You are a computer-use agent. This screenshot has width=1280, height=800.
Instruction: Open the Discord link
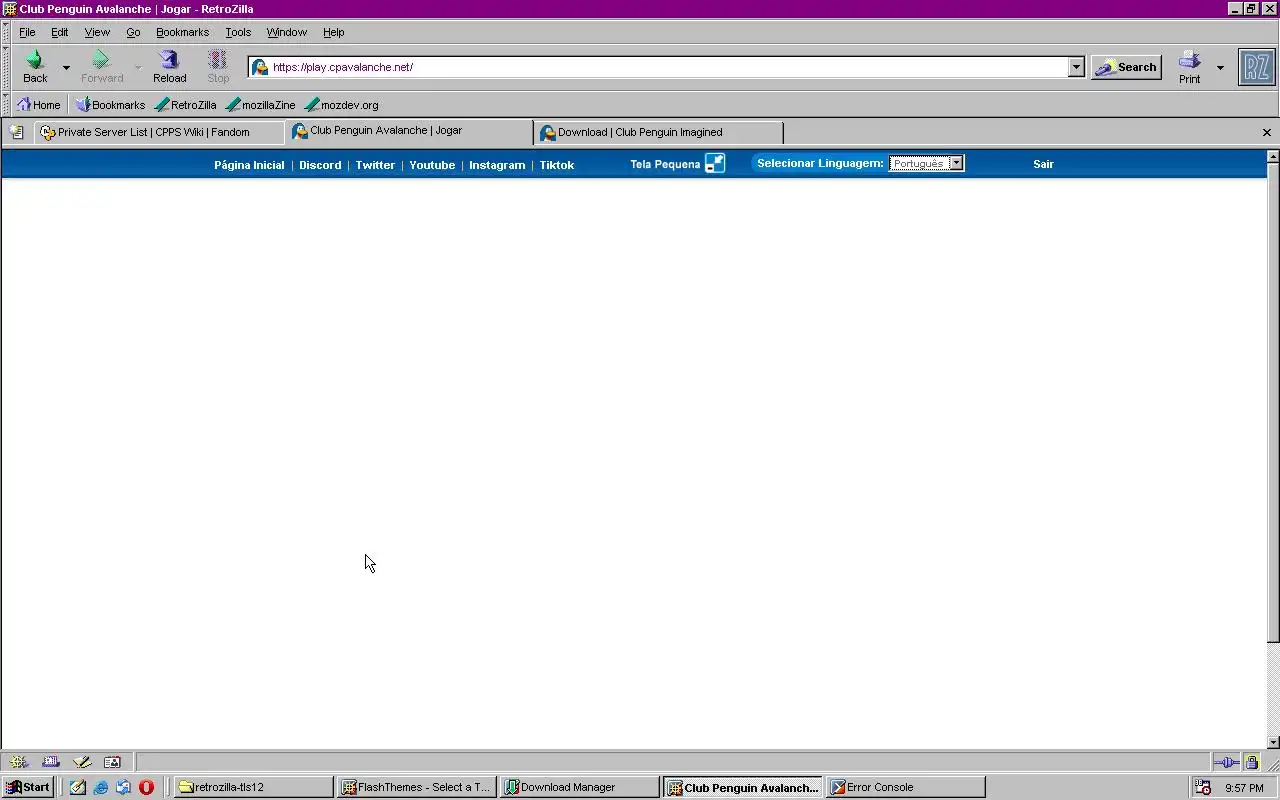pos(320,165)
